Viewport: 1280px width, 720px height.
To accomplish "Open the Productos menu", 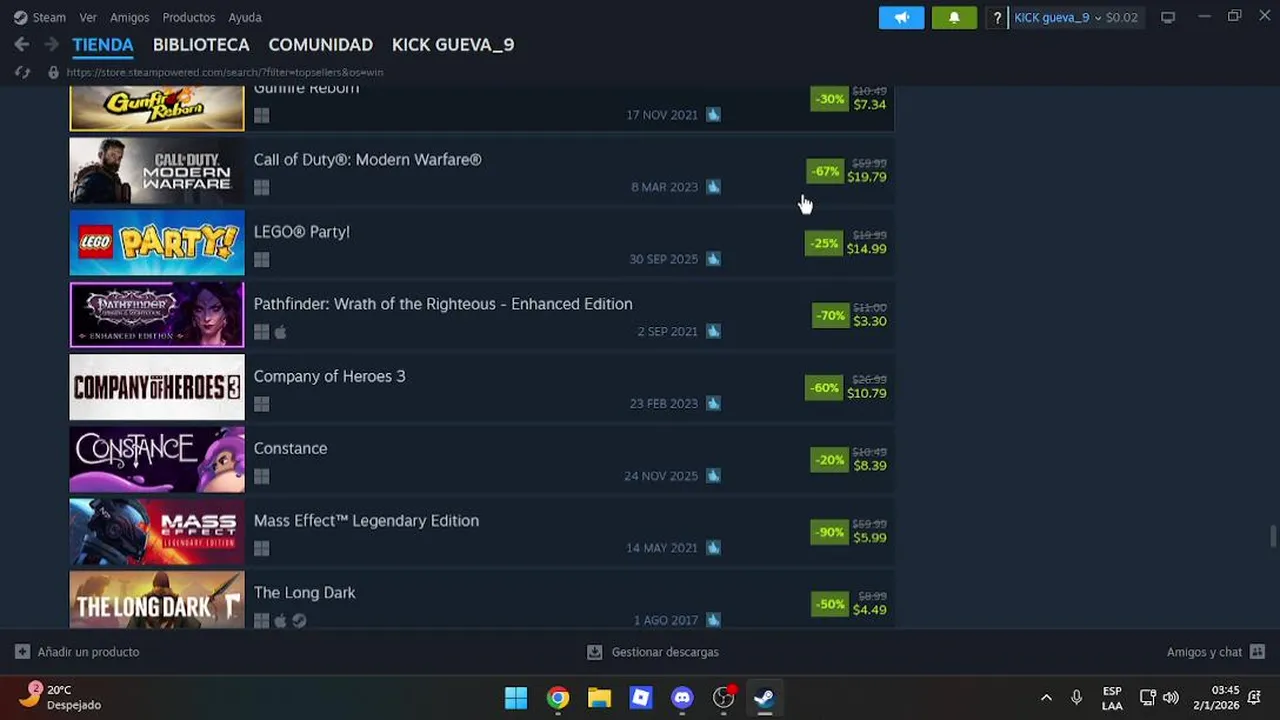I will pyautogui.click(x=189, y=17).
